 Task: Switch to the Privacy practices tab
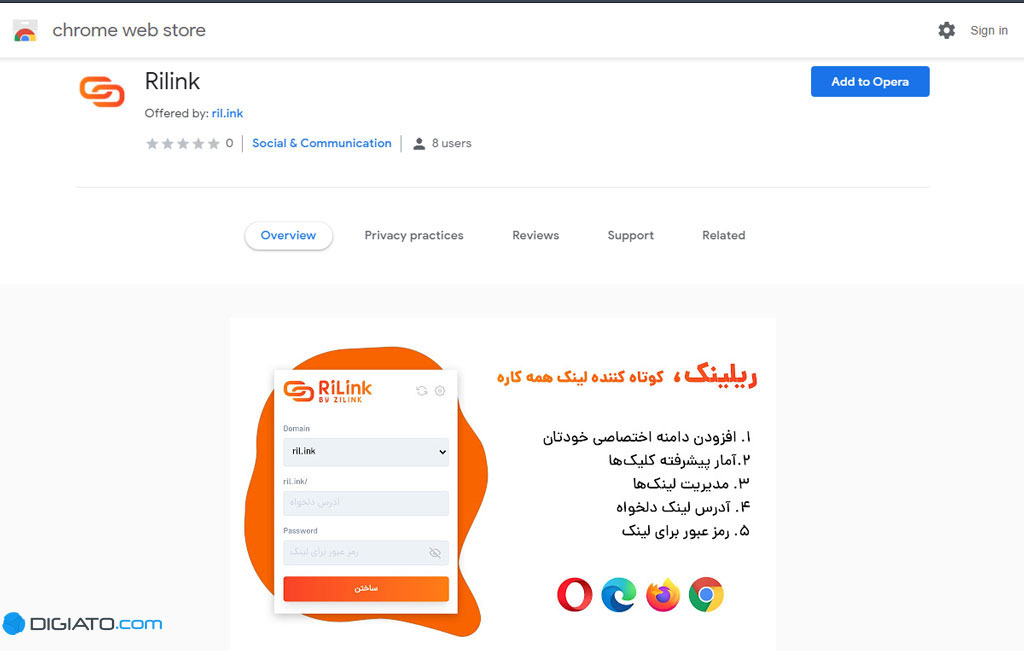point(414,235)
